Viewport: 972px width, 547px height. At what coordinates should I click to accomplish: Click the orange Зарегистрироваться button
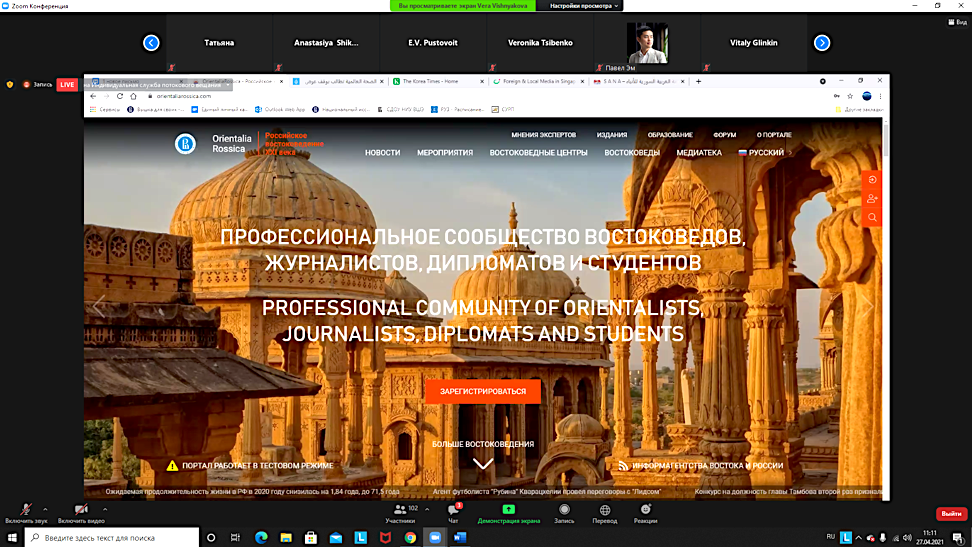pos(483,391)
